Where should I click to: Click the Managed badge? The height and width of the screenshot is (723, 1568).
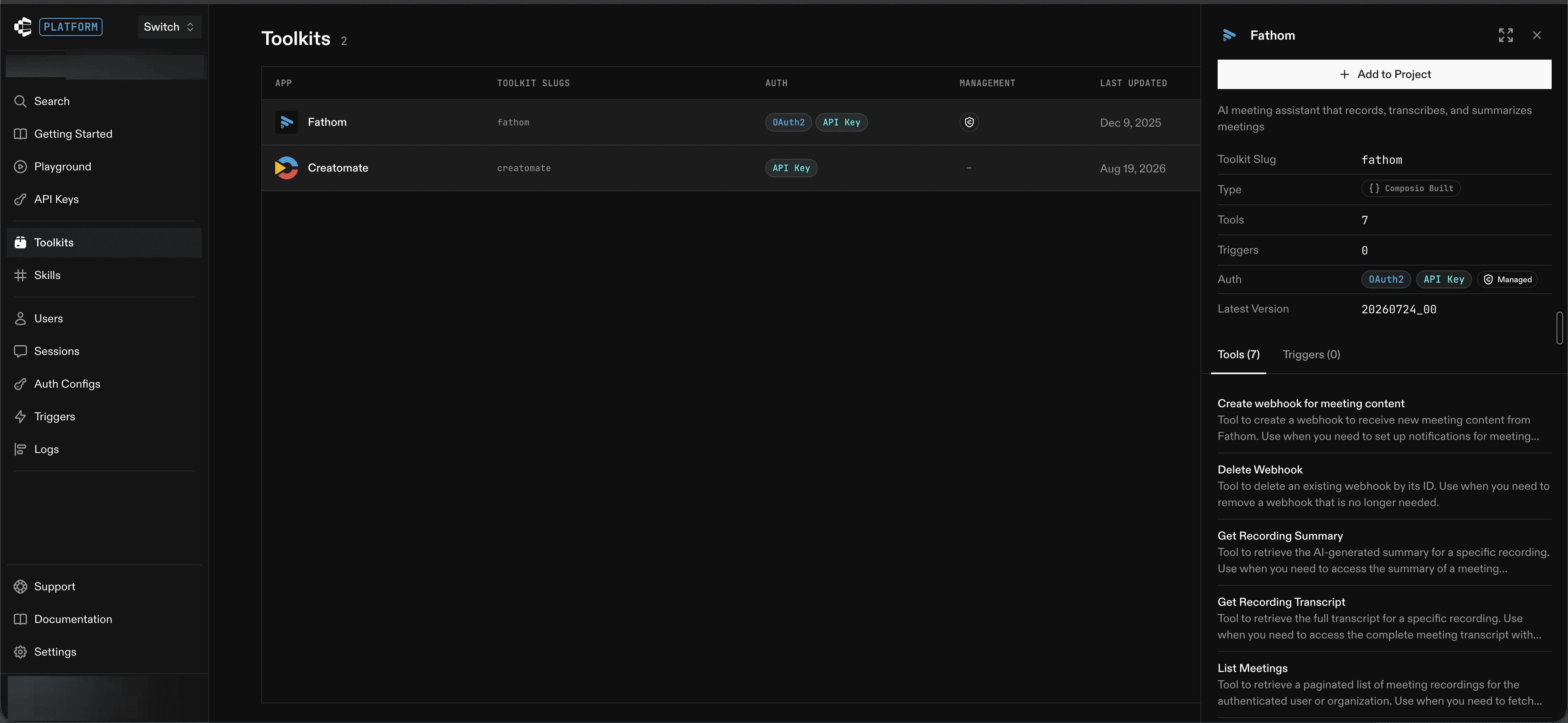click(1507, 279)
